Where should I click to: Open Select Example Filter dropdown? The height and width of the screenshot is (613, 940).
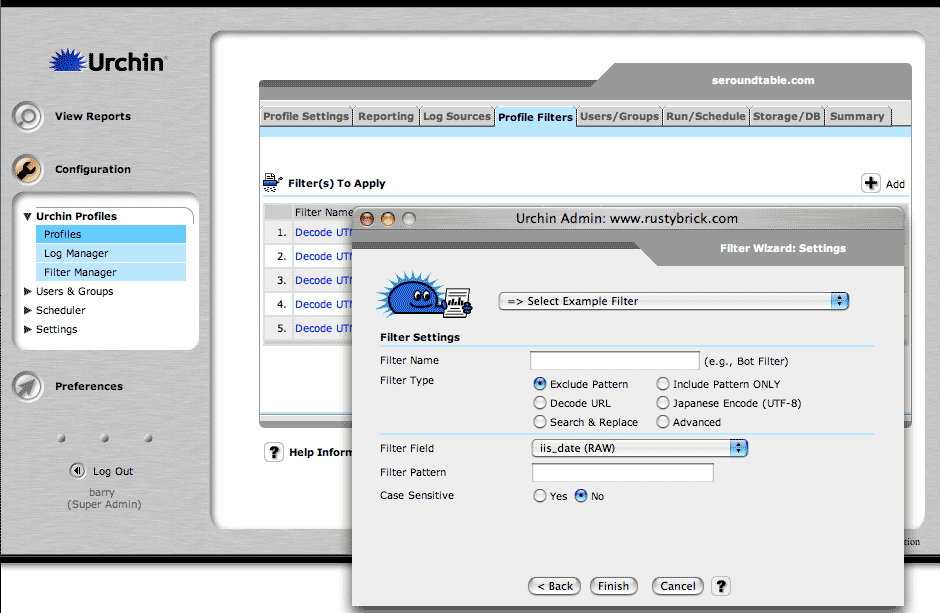pyautogui.click(x=673, y=301)
